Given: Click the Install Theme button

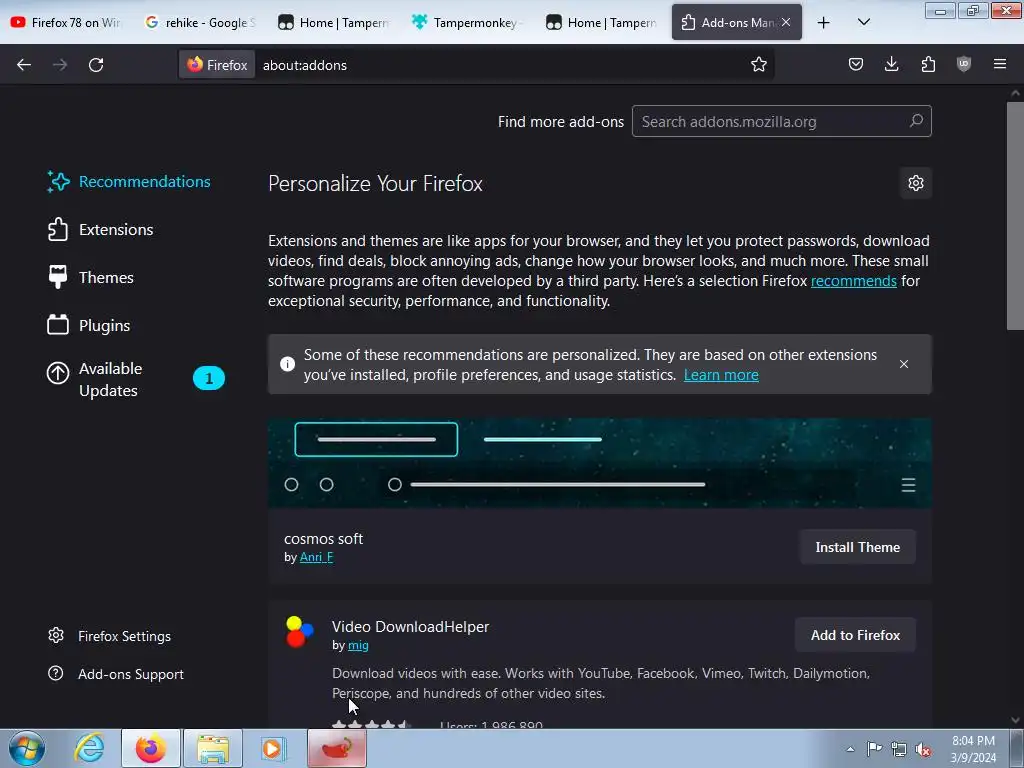Looking at the screenshot, I should (x=857, y=547).
